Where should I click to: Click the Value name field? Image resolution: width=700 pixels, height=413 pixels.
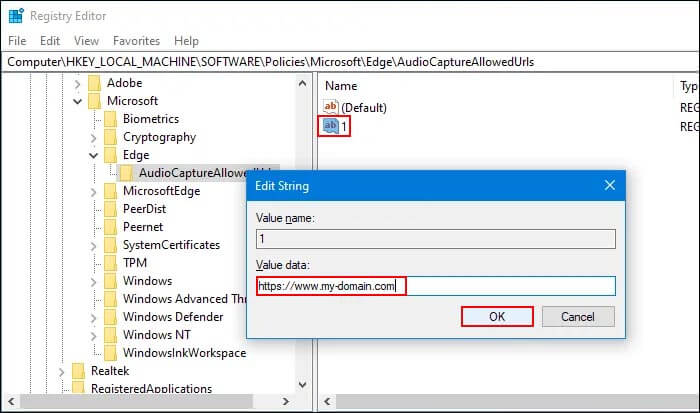436,239
